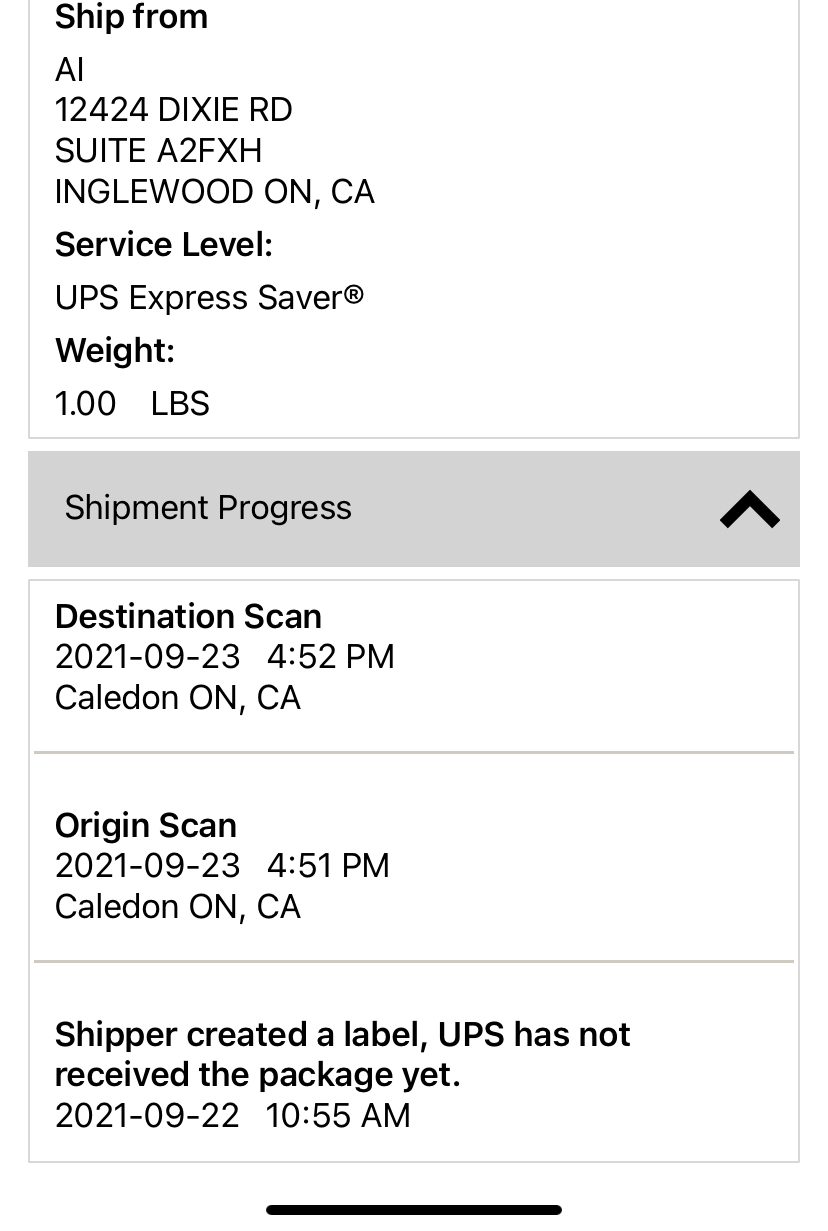Image resolution: width=828 pixels, height=1231 pixels.
Task: Select the UPS Express Saver service text
Action: pos(209,298)
